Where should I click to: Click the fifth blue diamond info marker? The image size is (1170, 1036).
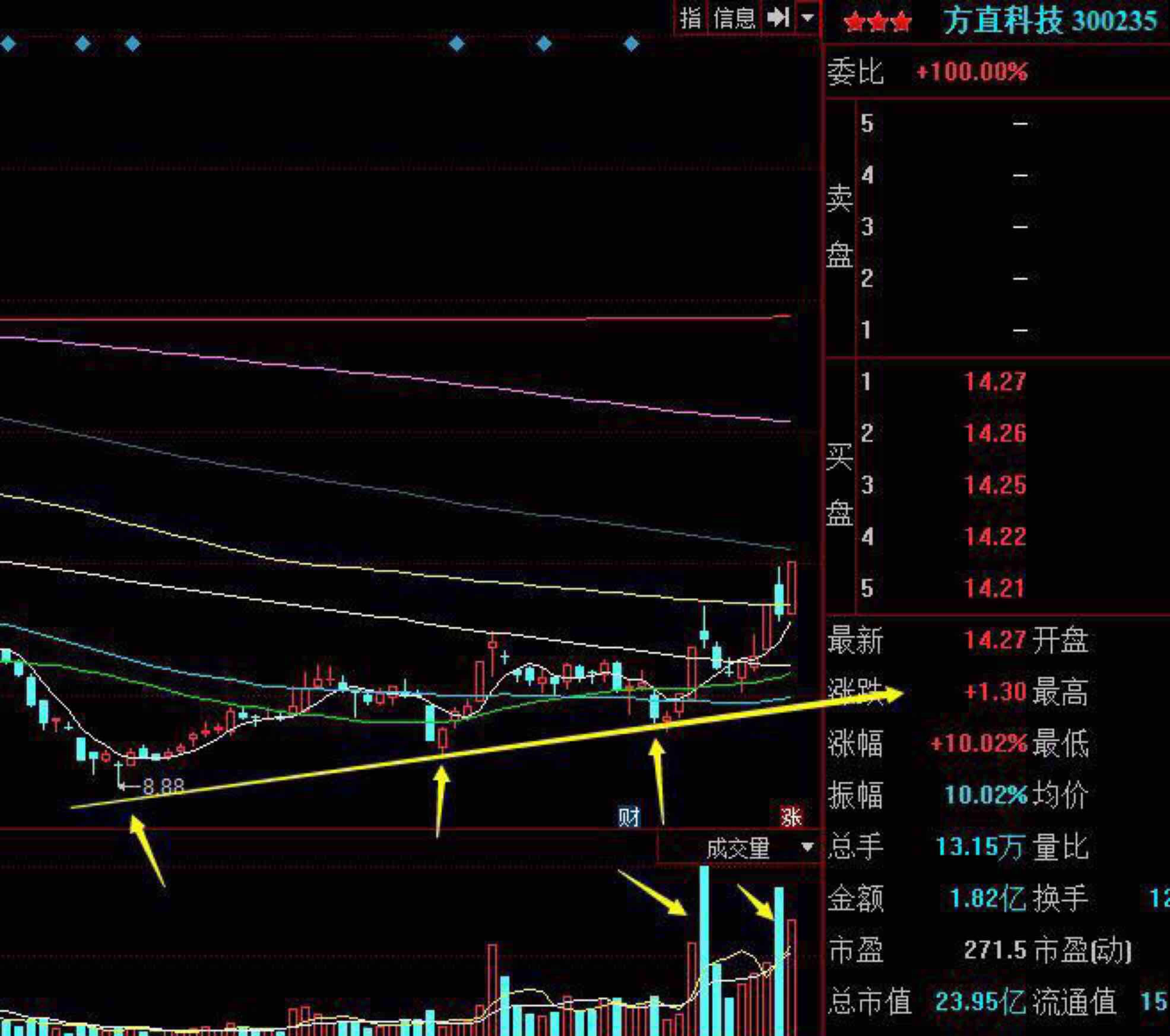point(544,44)
